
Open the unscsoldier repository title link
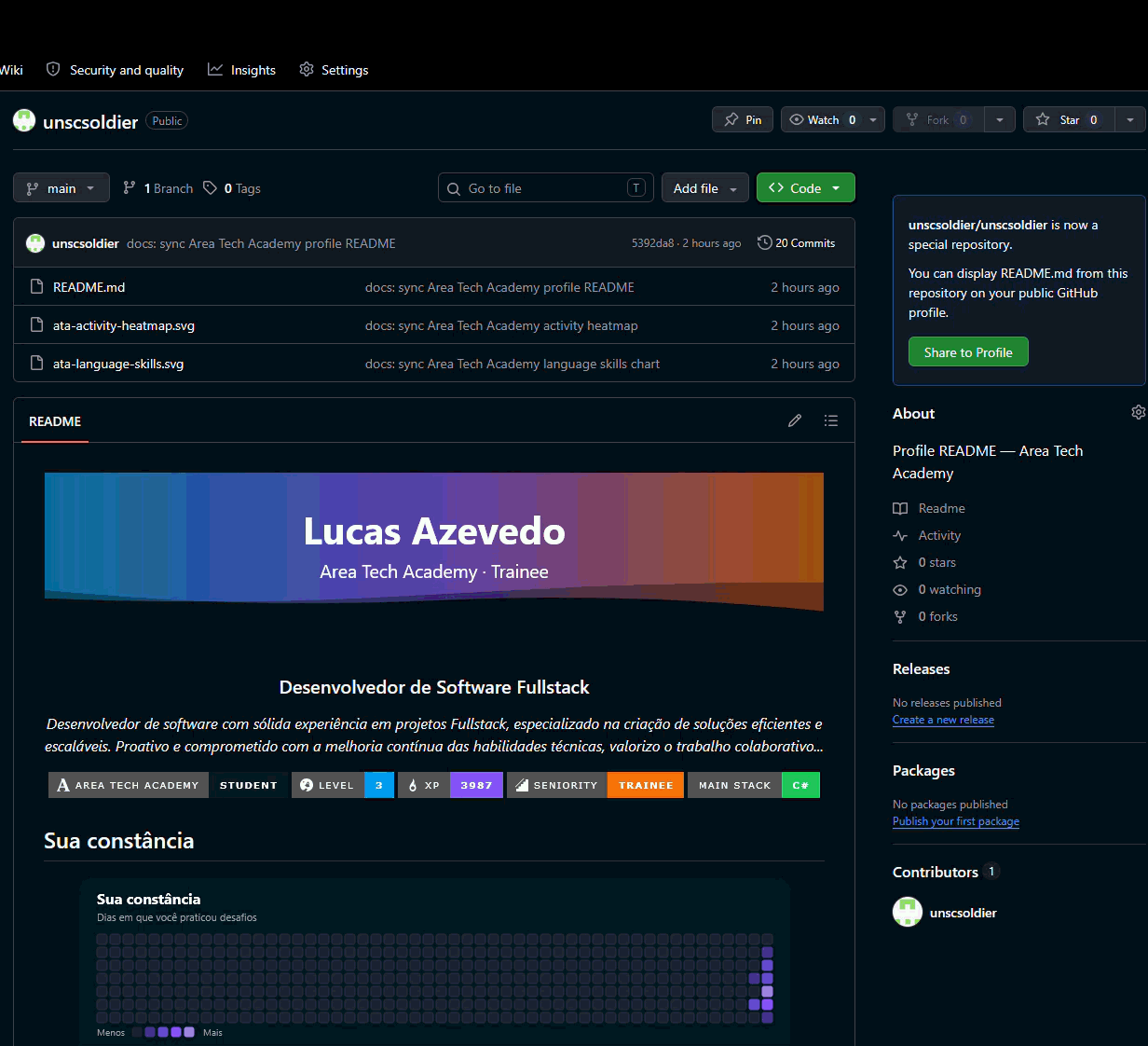pos(90,122)
